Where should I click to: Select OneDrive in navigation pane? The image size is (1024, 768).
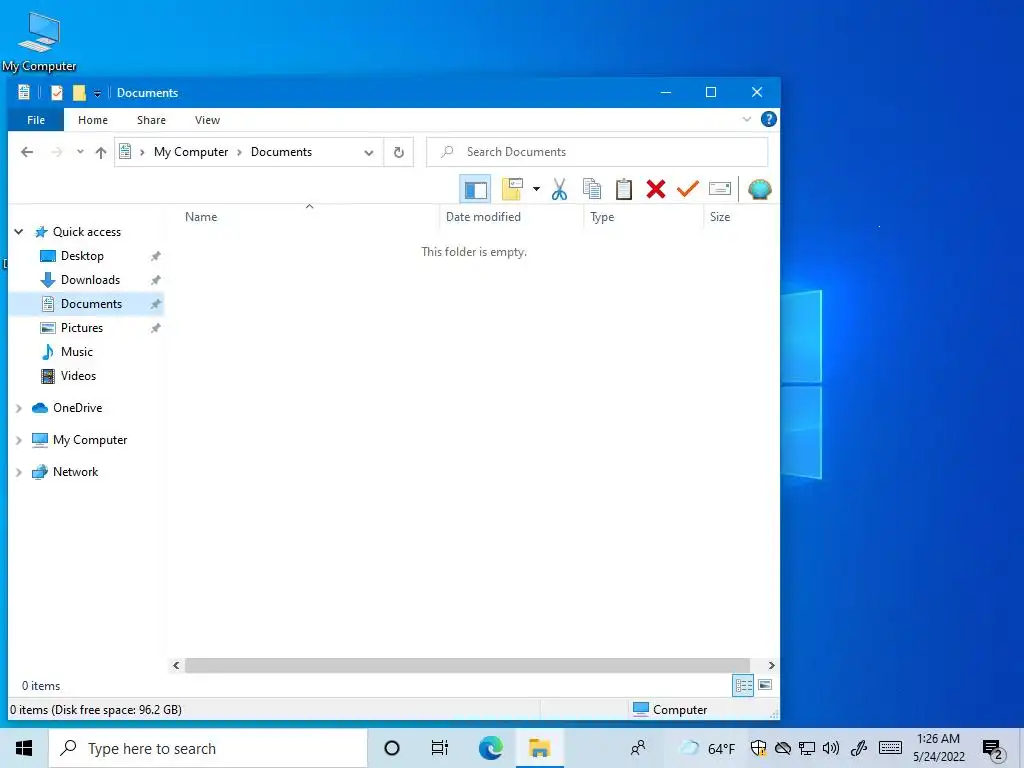(77, 408)
